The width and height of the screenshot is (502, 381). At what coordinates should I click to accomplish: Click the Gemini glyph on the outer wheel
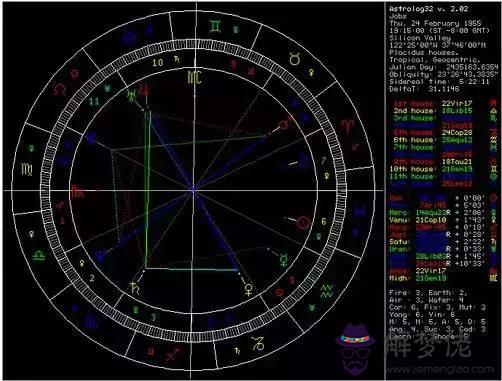click(x=215, y=26)
